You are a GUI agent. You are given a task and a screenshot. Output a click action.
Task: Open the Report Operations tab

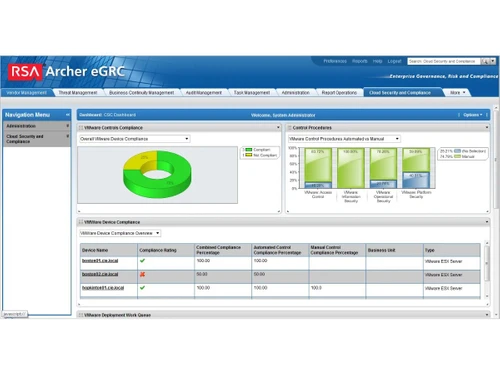339,93
